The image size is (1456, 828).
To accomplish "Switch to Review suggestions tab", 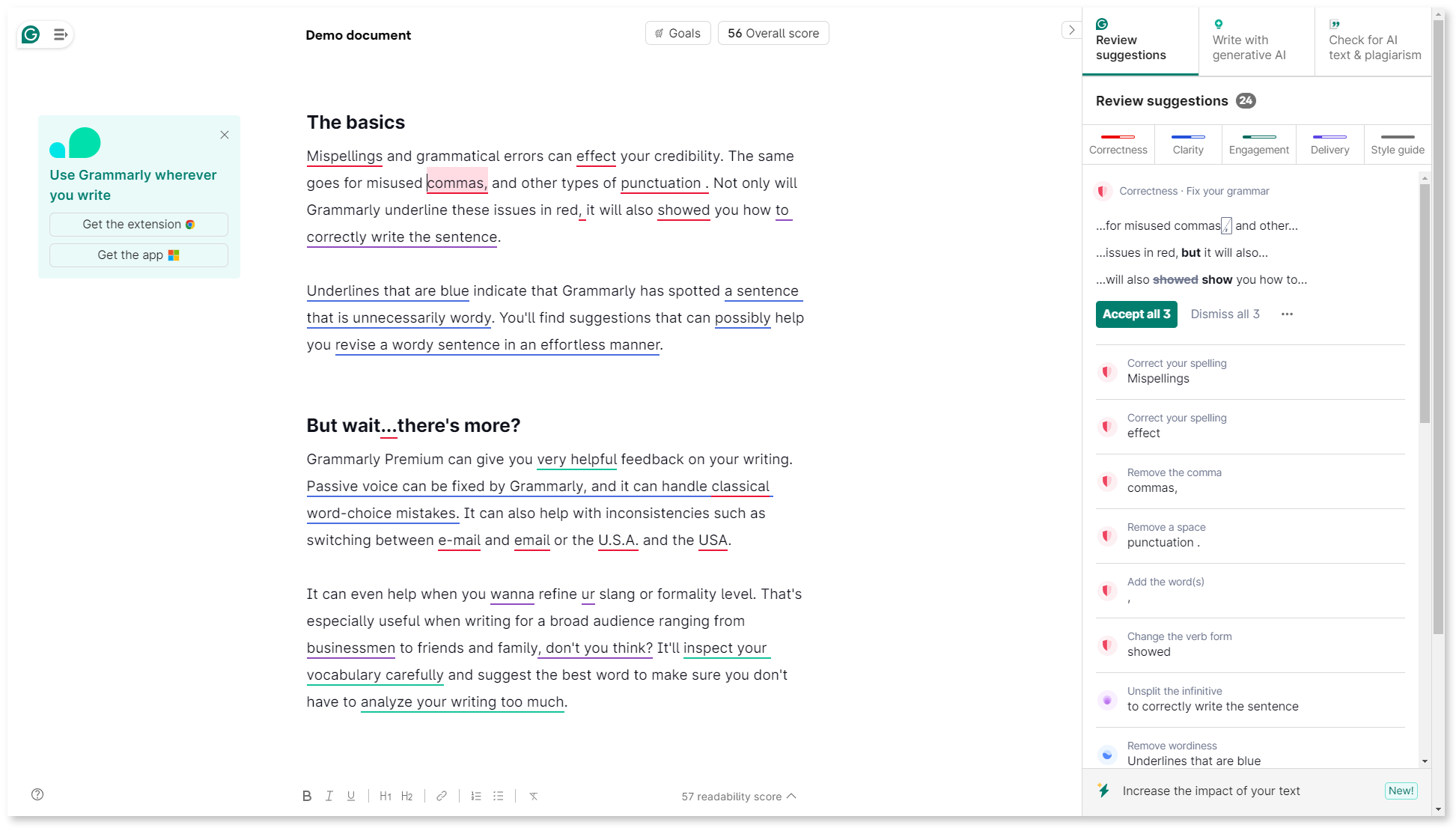I will [1140, 42].
